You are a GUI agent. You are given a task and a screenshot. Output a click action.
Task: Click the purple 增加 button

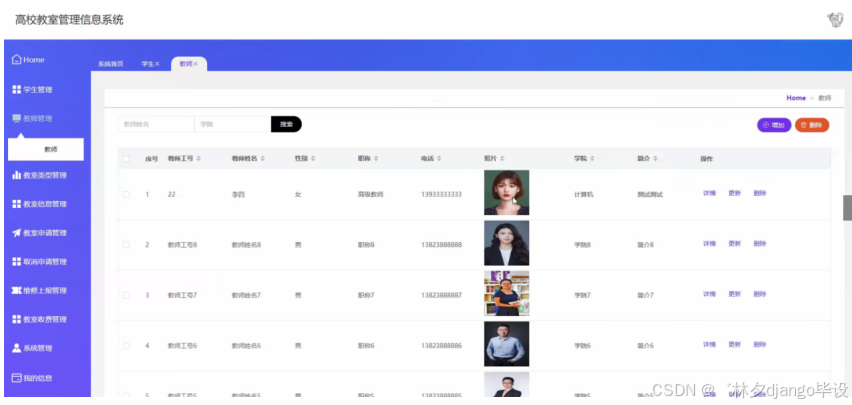pyautogui.click(x=774, y=125)
